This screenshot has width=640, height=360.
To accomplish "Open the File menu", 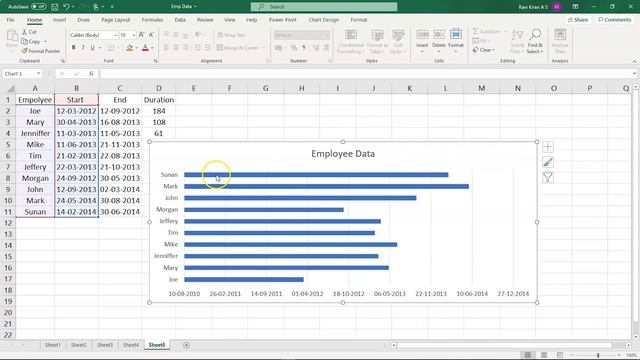I will (11, 20).
